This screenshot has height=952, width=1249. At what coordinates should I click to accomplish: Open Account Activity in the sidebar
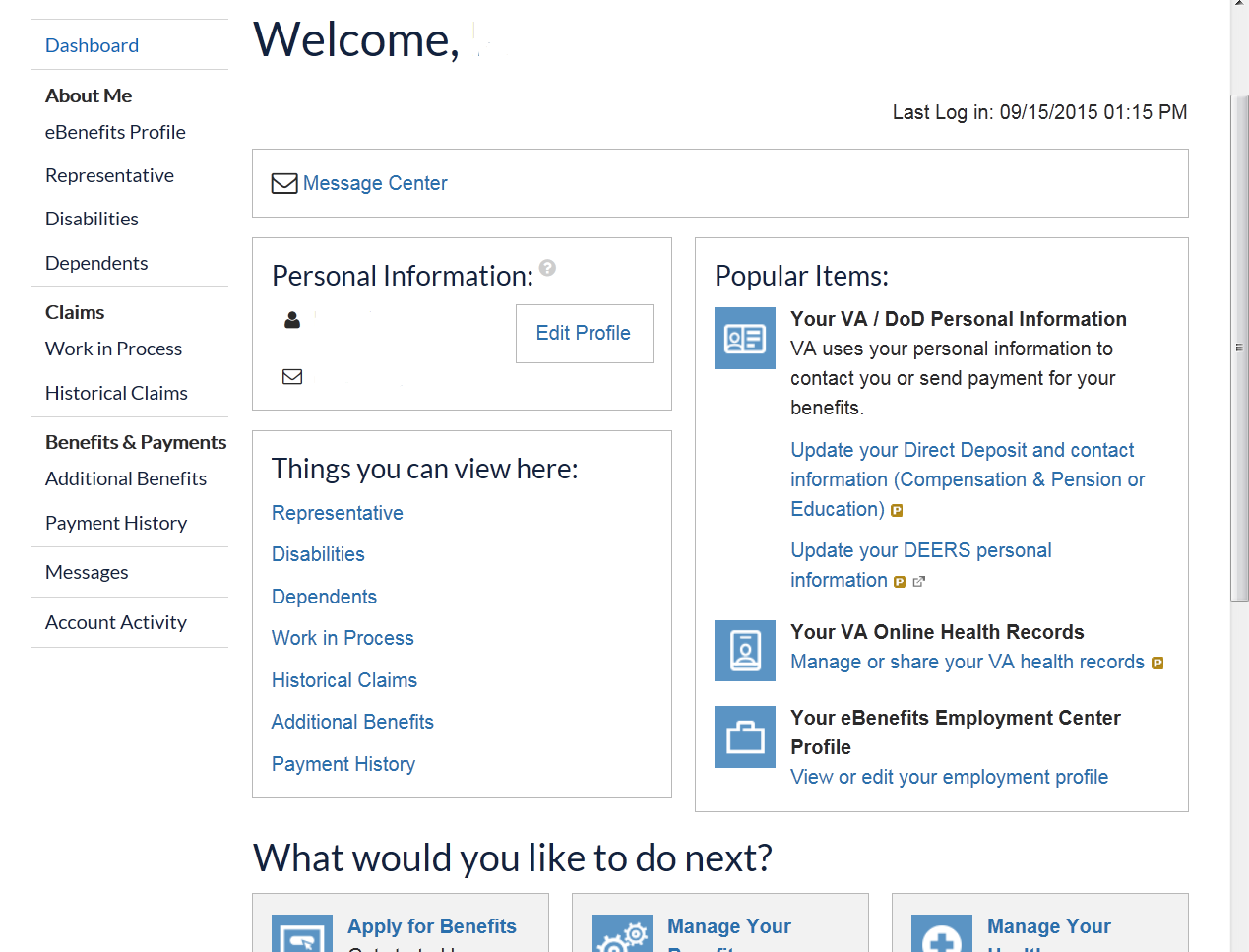pyautogui.click(x=116, y=622)
